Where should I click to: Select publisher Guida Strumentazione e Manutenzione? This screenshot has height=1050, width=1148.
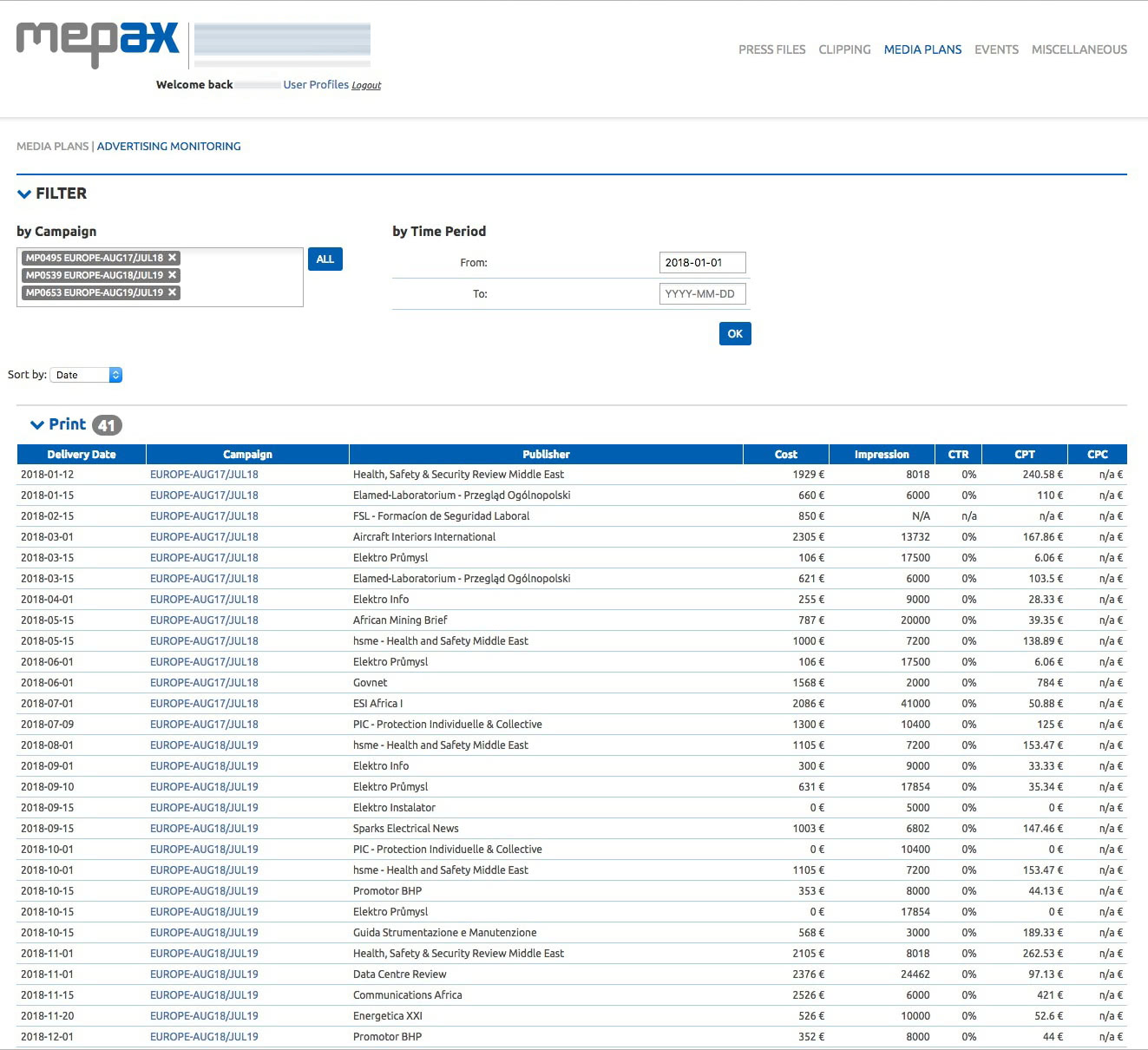[x=444, y=933]
